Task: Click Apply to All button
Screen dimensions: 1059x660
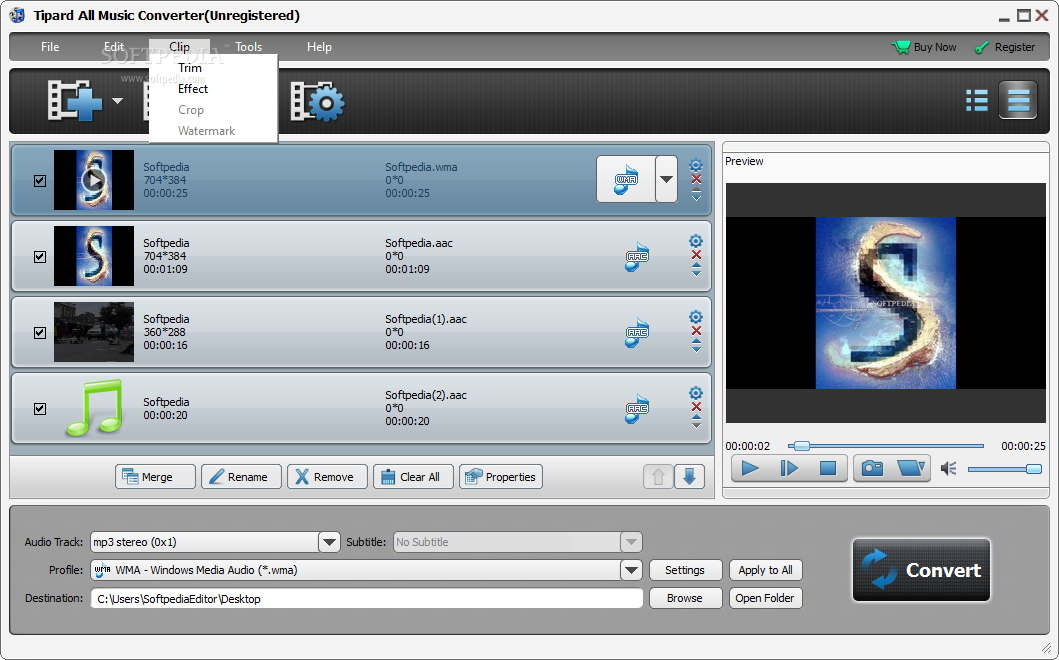Action: coord(765,570)
